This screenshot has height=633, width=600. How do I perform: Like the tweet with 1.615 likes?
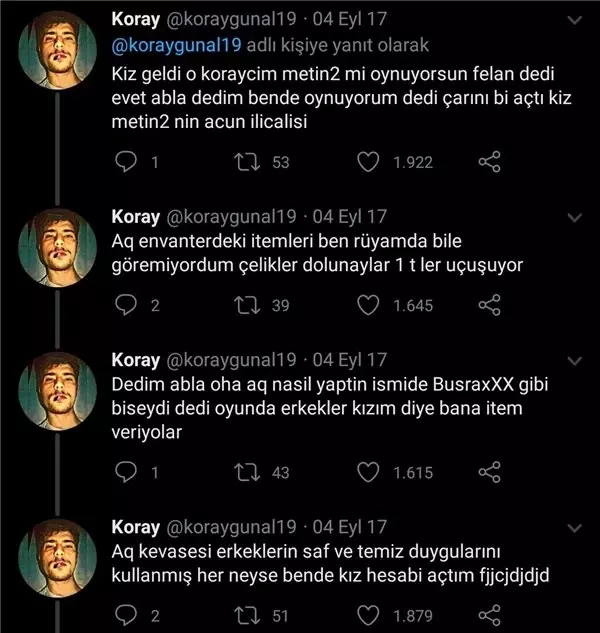[368, 472]
